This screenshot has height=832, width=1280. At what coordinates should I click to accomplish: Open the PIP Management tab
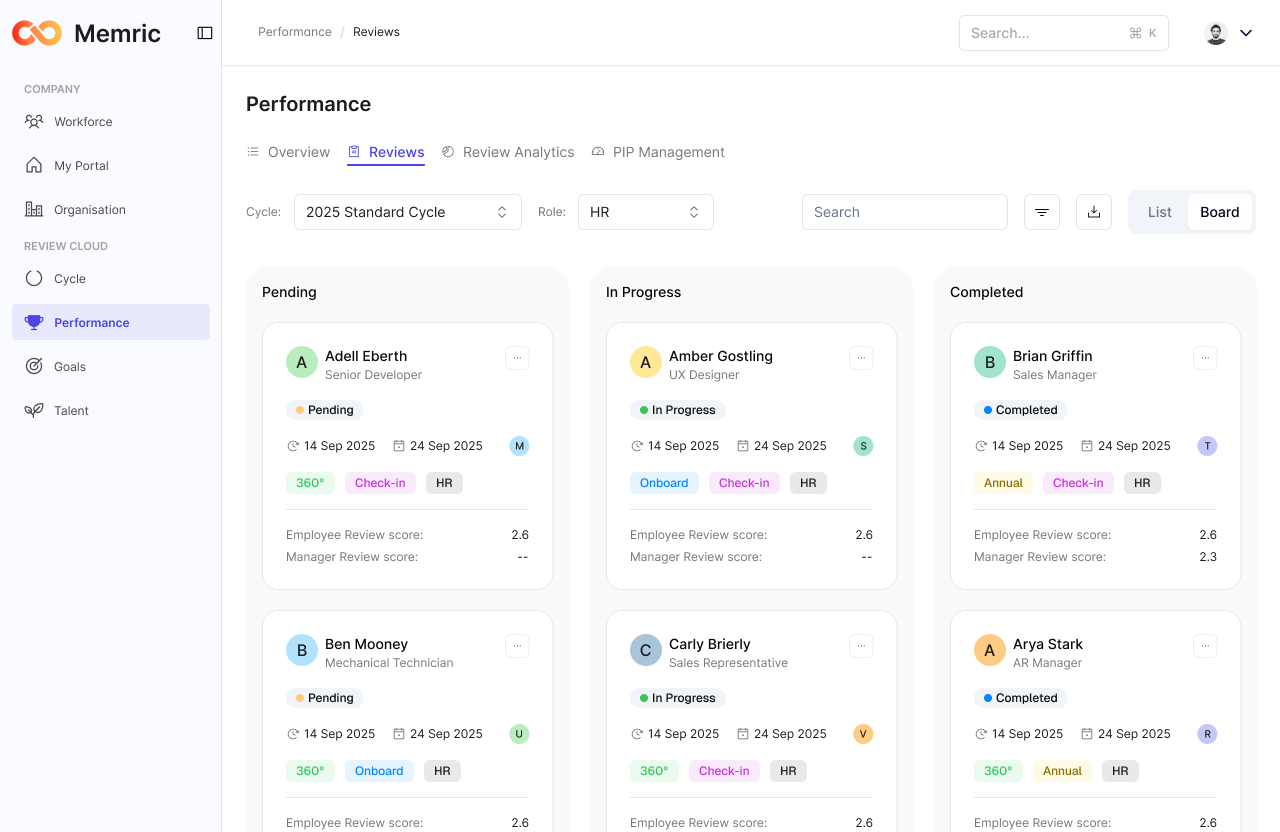(x=658, y=152)
